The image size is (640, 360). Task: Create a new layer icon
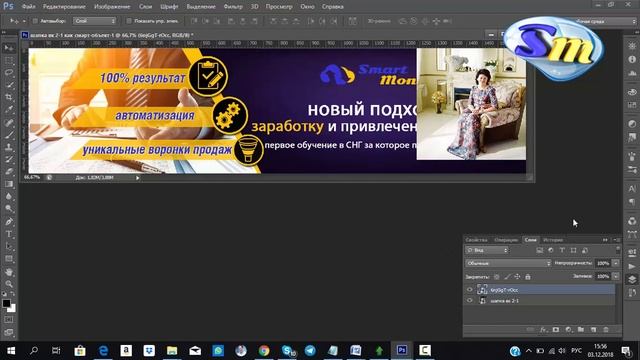[593, 329]
